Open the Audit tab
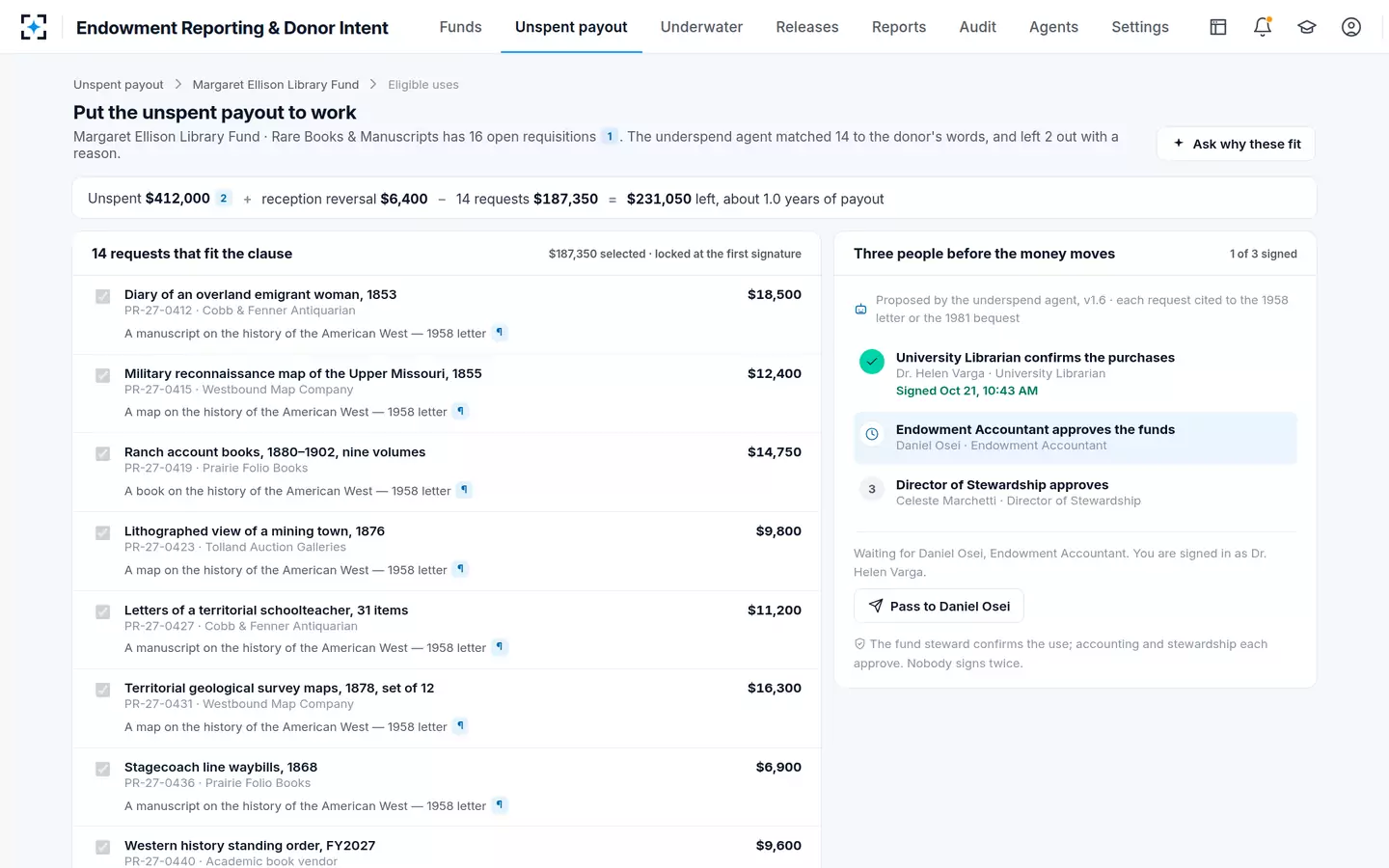 [x=977, y=27]
